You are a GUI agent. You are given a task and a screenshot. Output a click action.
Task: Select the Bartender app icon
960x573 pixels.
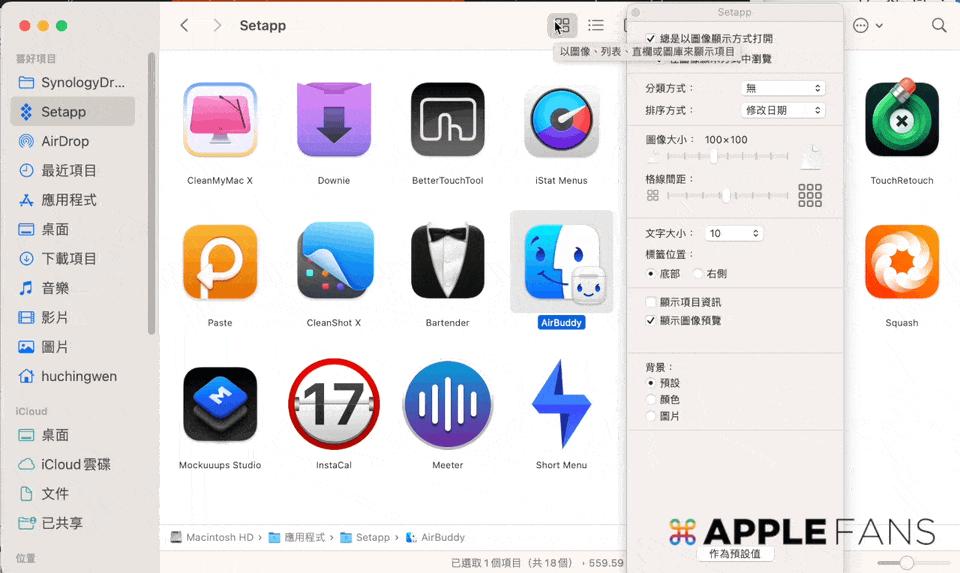(448, 262)
